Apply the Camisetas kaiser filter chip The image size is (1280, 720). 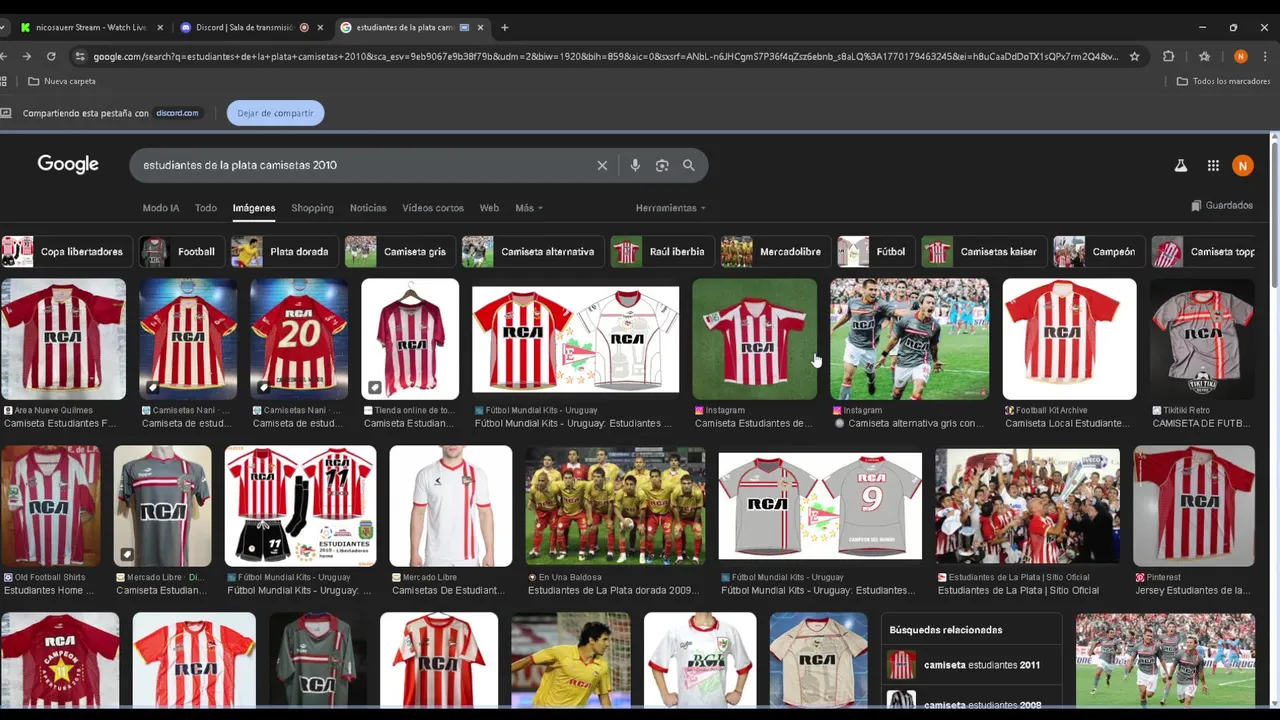click(x=984, y=252)
